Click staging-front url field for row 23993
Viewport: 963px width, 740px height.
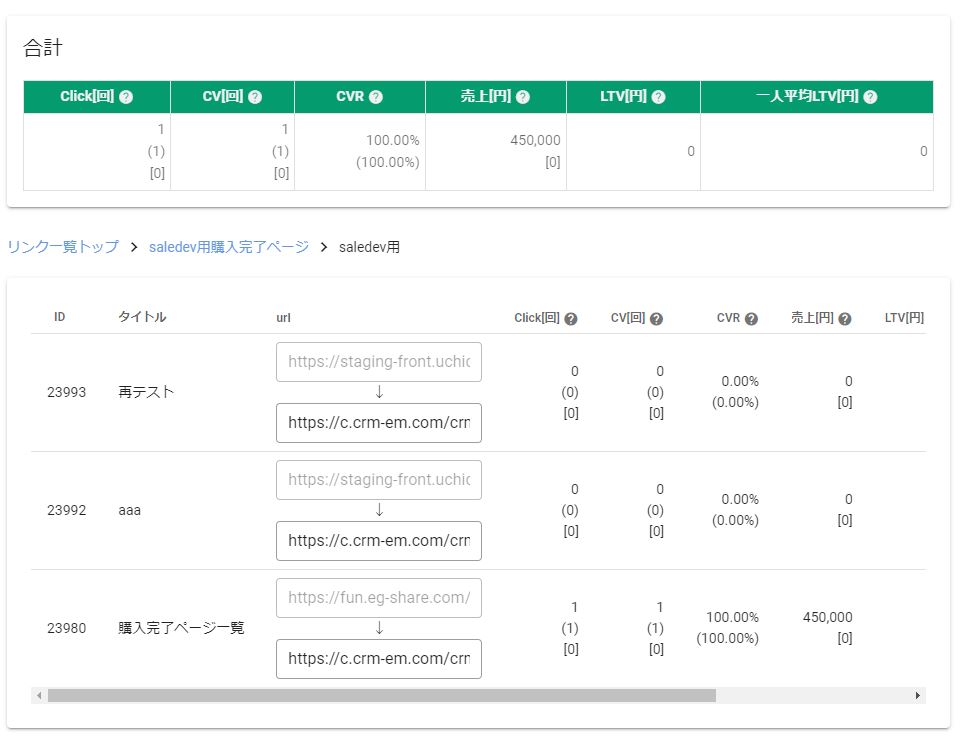(378, 362)
